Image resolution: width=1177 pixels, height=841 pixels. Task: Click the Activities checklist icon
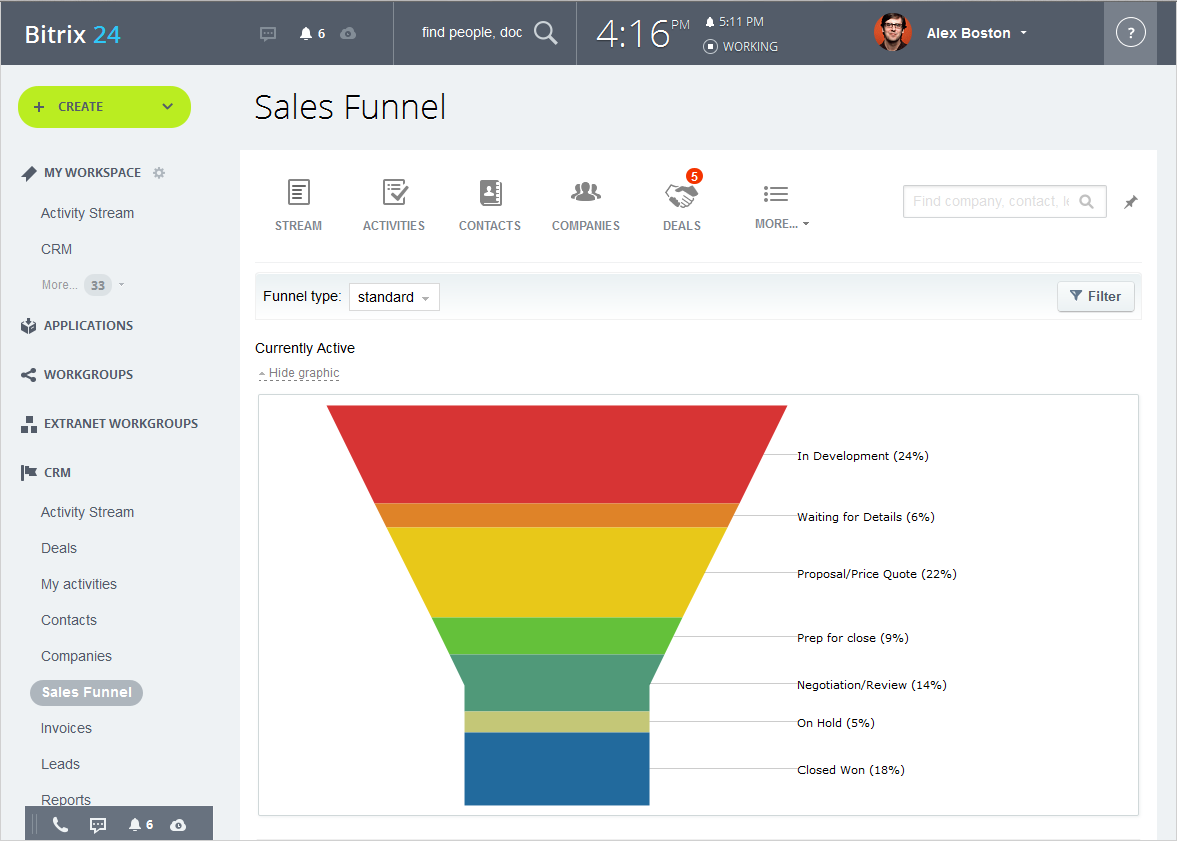(x=394, y=193)
